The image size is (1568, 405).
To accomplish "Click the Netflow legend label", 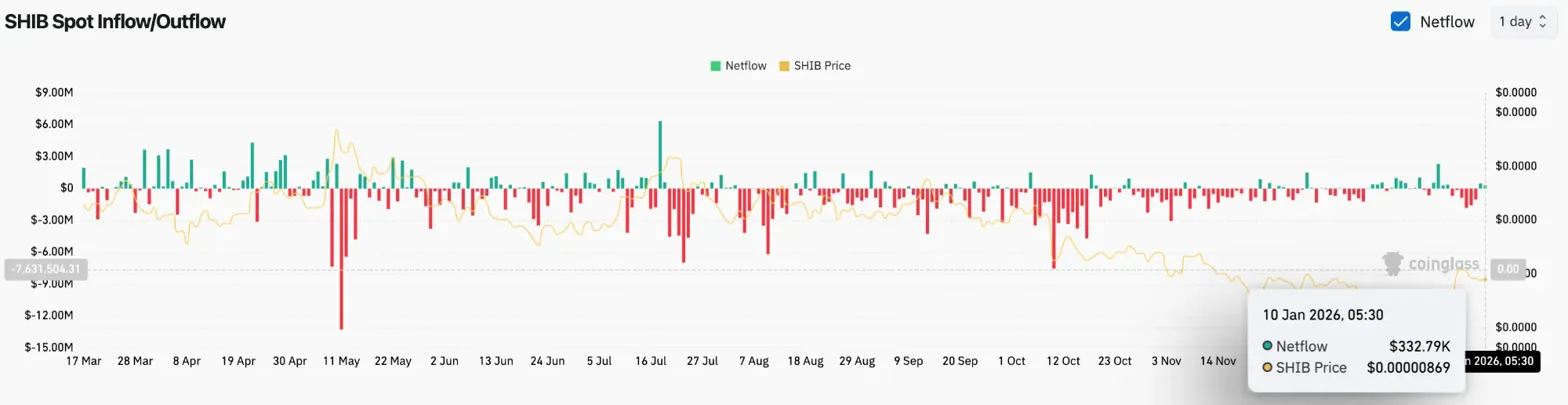I will [745, 66].
